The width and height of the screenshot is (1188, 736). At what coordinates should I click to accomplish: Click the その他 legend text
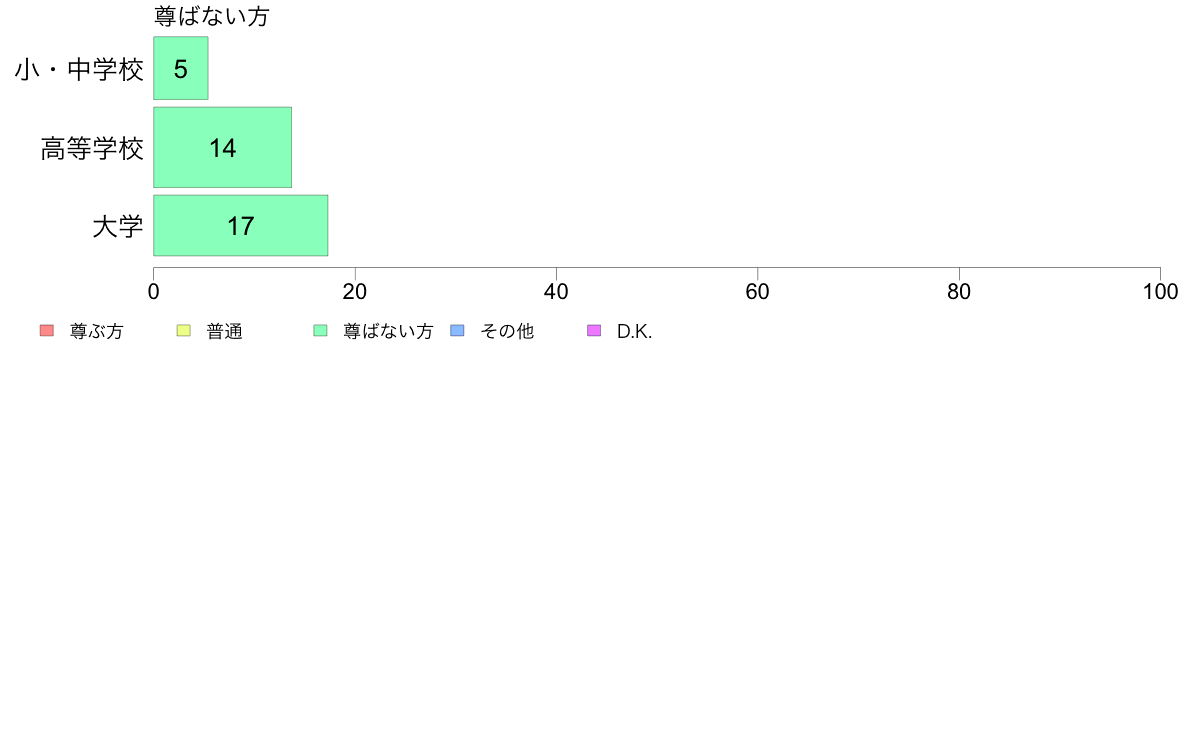click(x=507, y=331)
